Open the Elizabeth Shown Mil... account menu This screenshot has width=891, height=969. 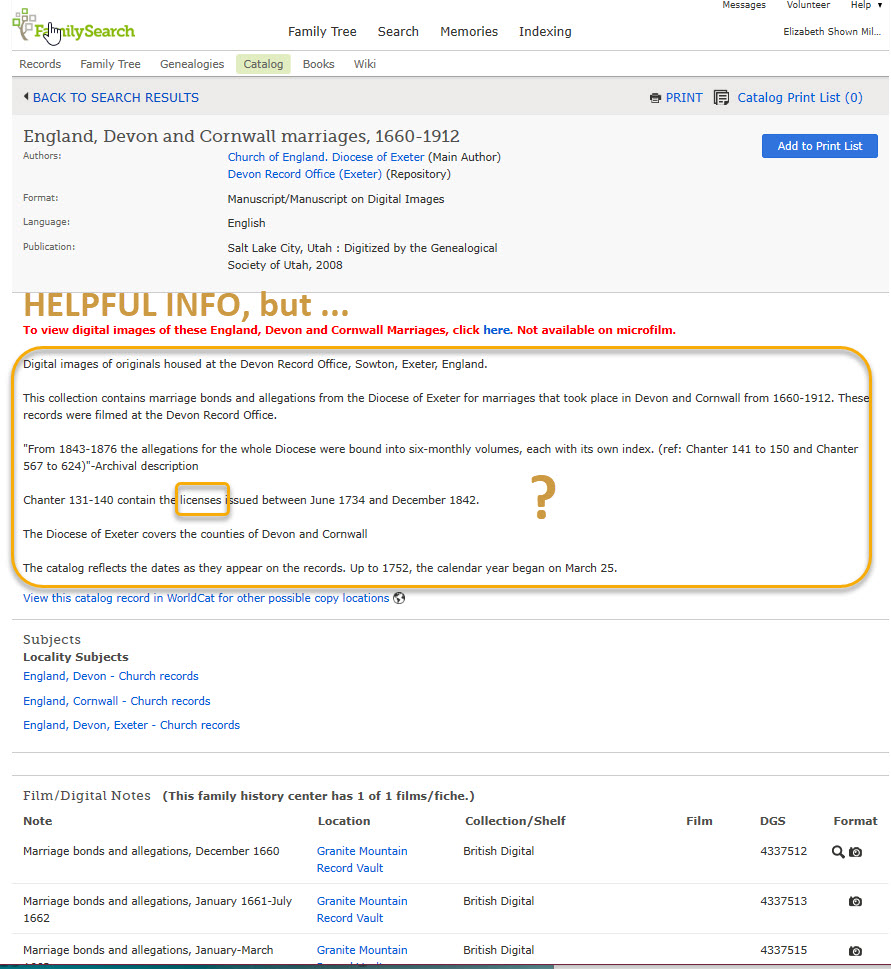(x=832, y=32)
